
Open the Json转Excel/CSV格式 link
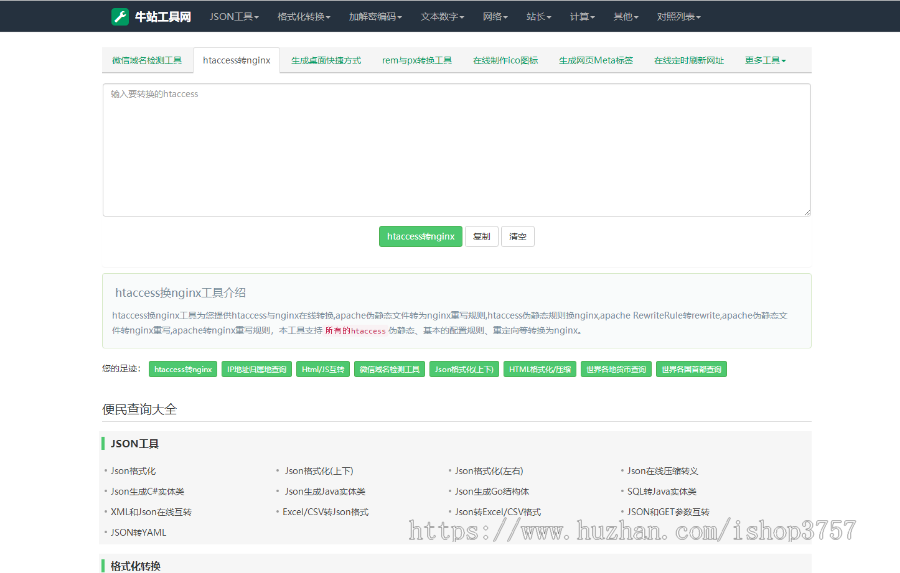point(498,512)
